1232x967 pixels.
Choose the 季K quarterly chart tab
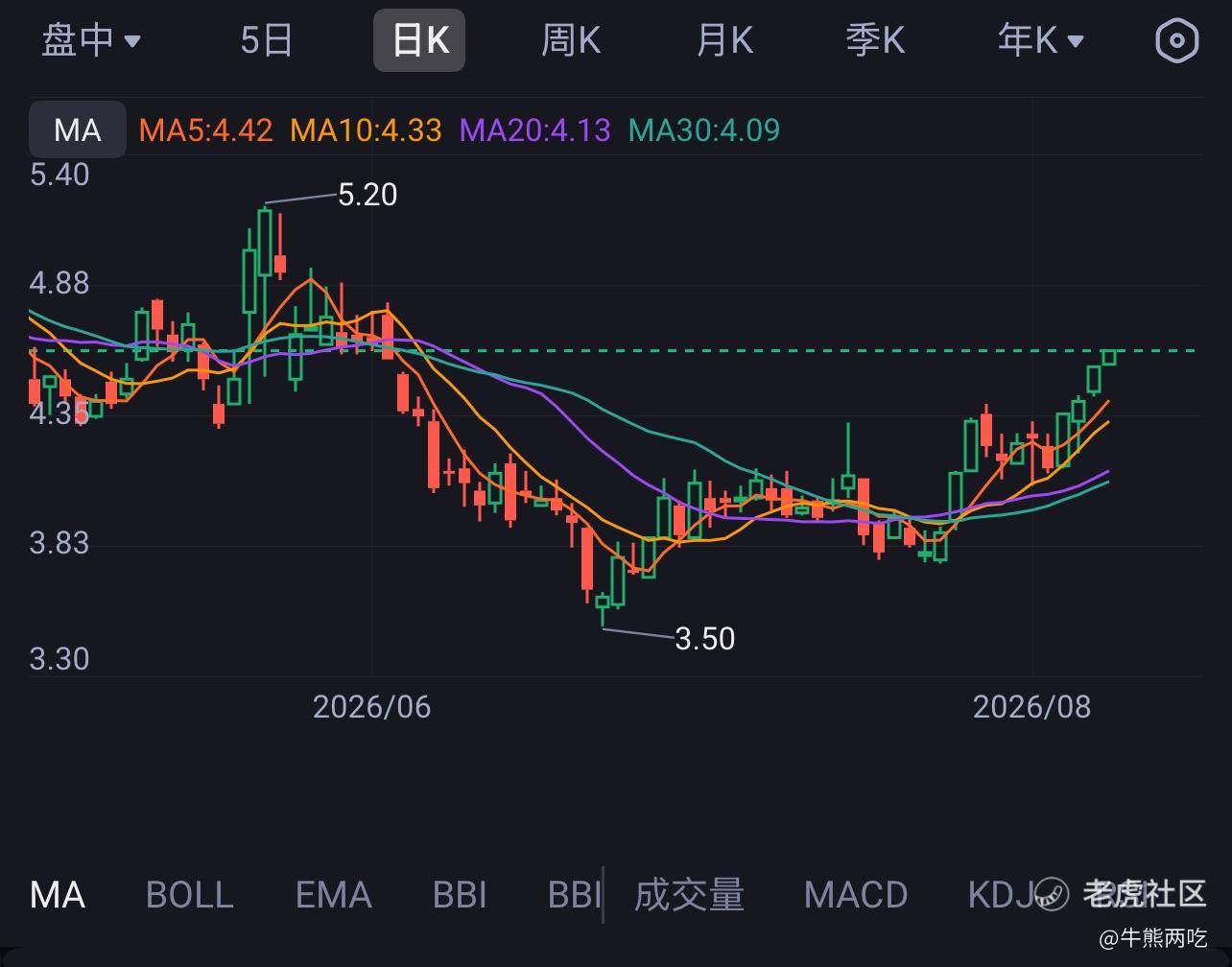875,40
